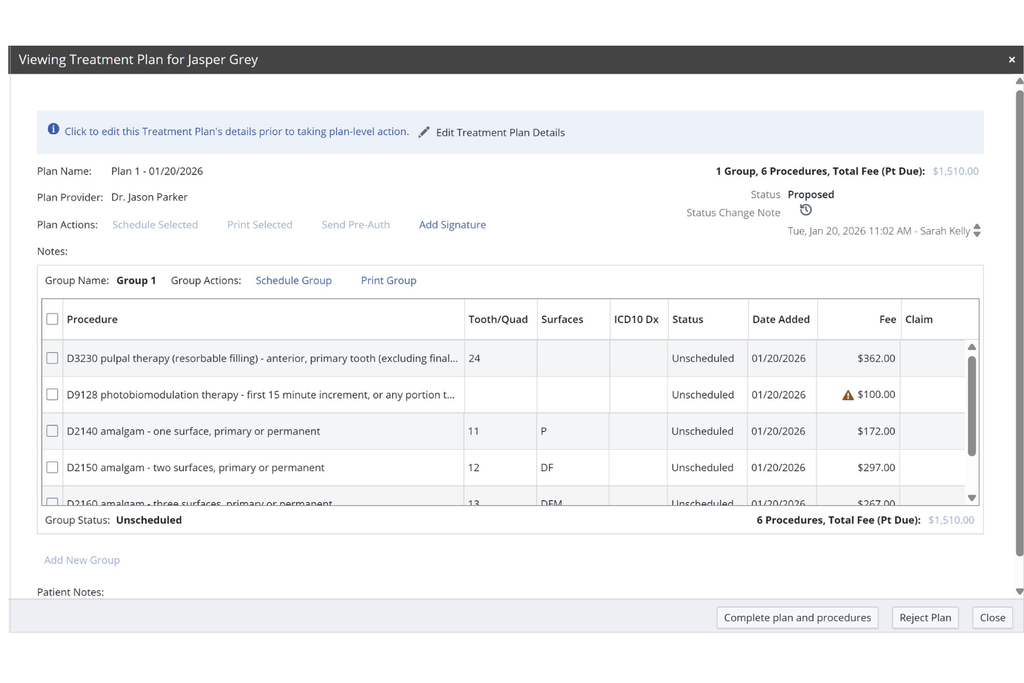Screen dimensions: 1024x683
Task: Click Add New Group link
Action: tap(82, 560)
